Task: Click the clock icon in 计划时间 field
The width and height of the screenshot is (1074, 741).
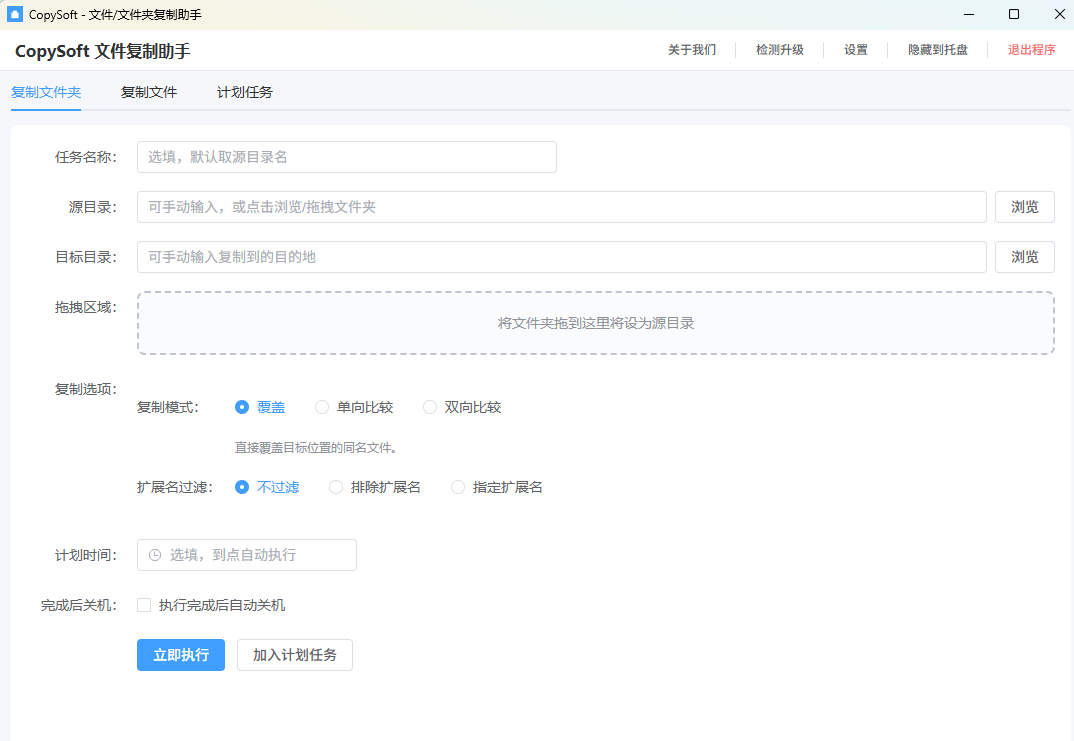Action: [155, 555]
